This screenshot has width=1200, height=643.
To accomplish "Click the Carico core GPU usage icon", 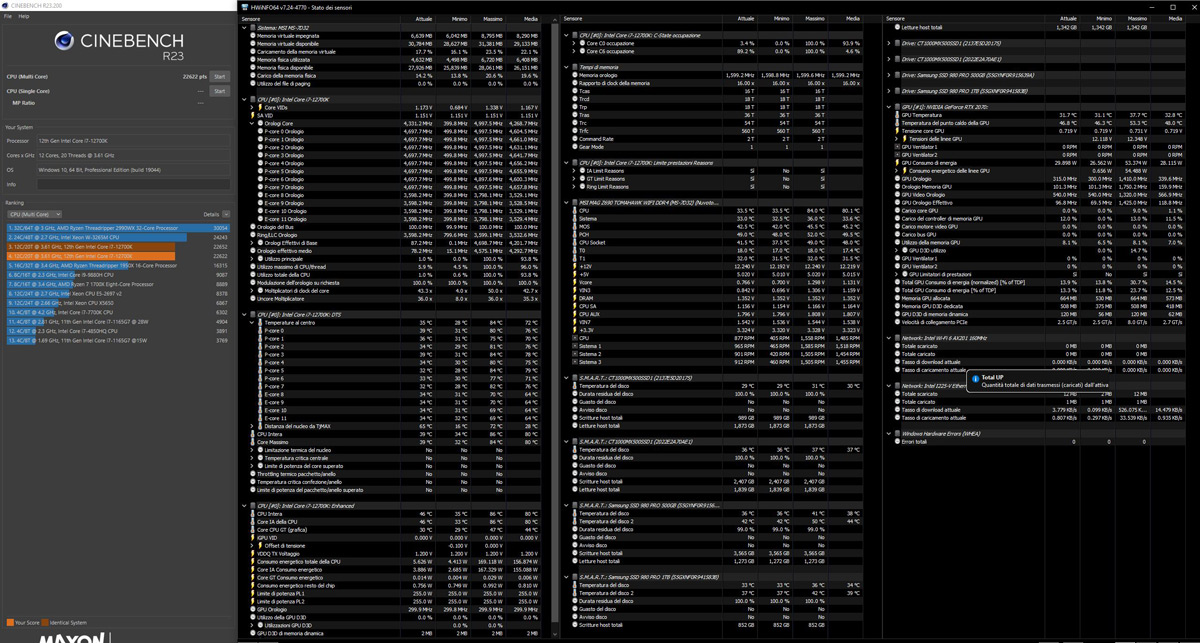I will click(x=898, y=211).
